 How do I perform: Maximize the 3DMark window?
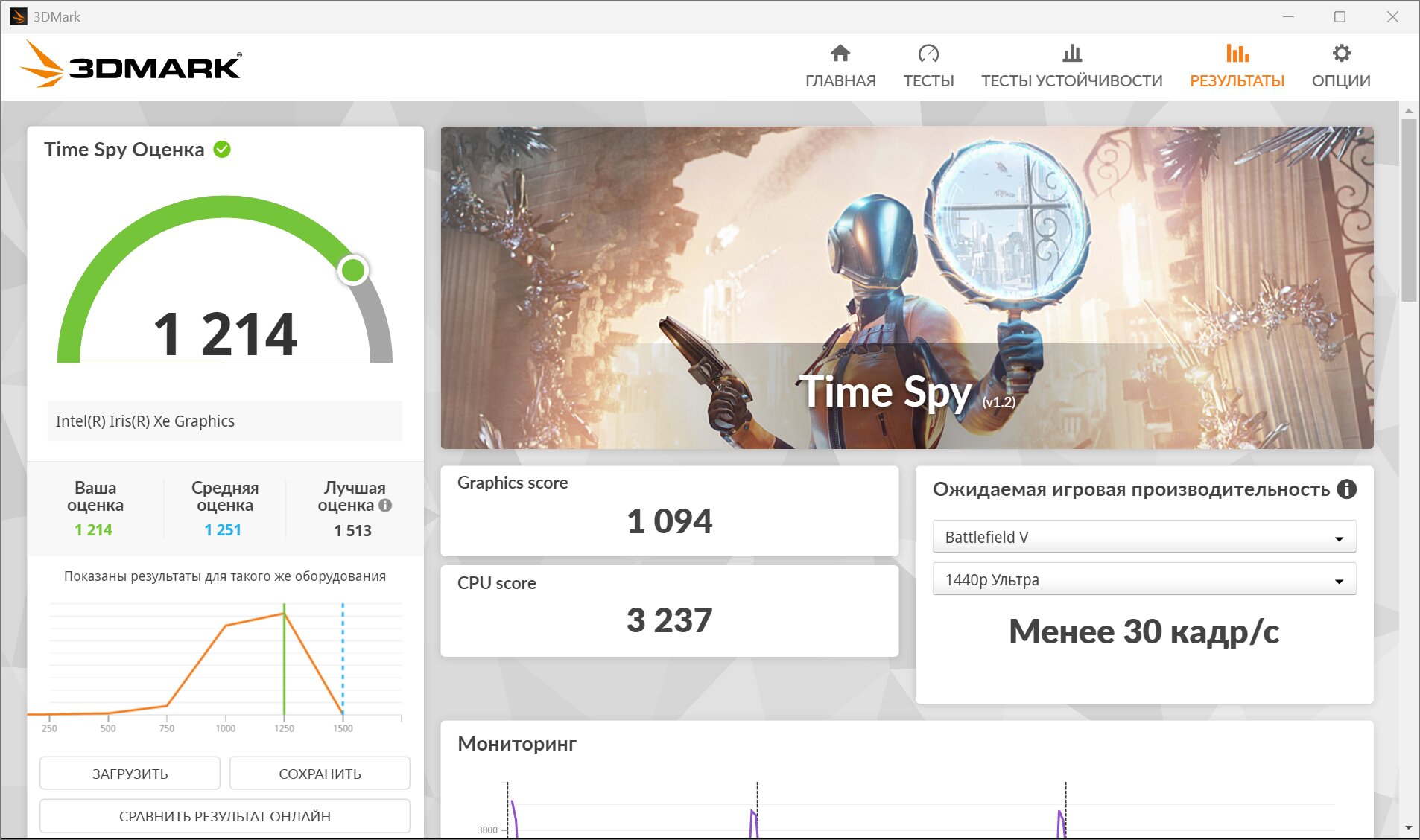[x=1340, y=16]
